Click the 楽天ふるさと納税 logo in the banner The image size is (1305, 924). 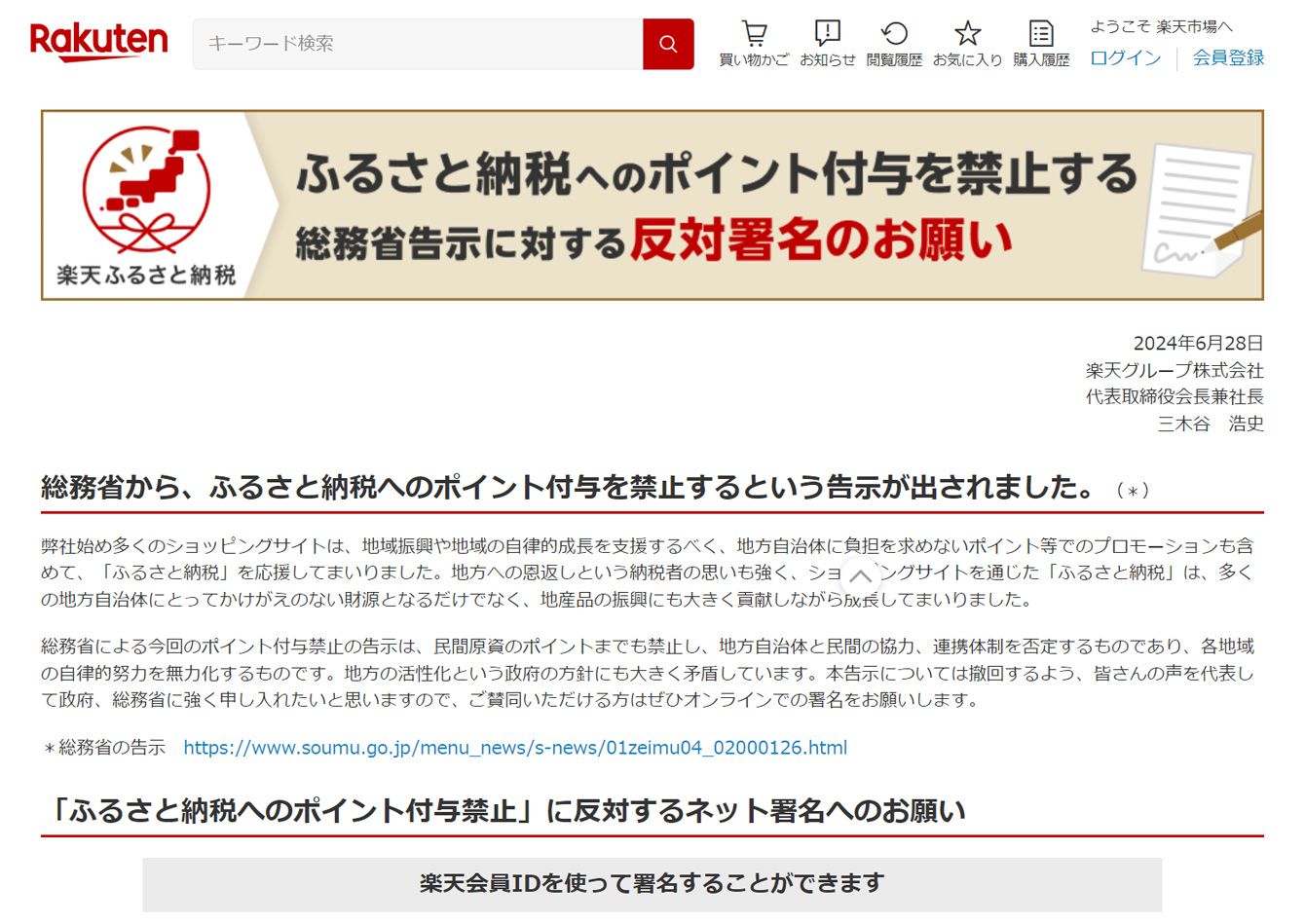[147, 206]
